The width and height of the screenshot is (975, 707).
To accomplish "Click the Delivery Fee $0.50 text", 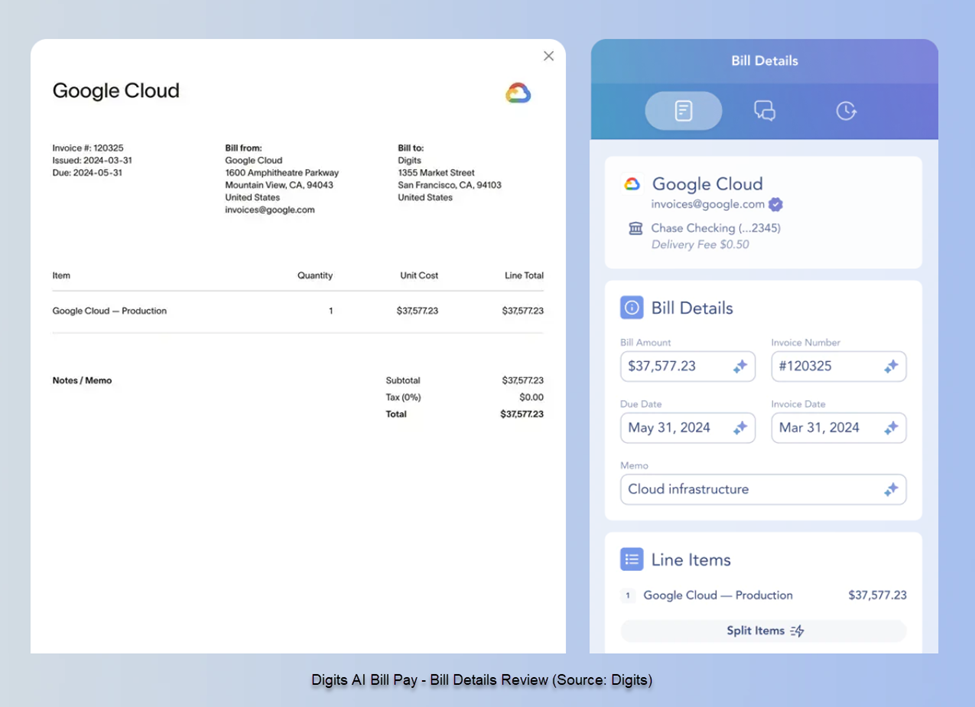I will pyautogui.click(x=700, y=244).
